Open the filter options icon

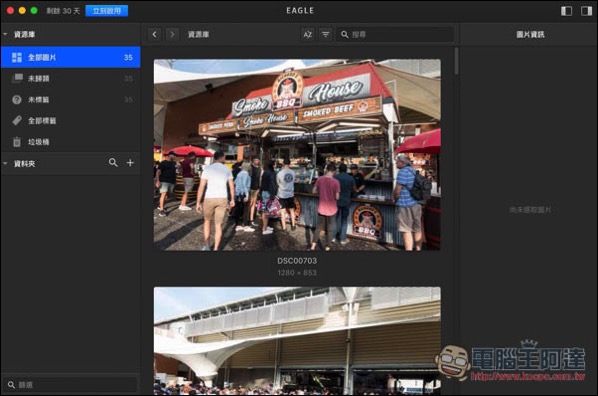(326, 34)
